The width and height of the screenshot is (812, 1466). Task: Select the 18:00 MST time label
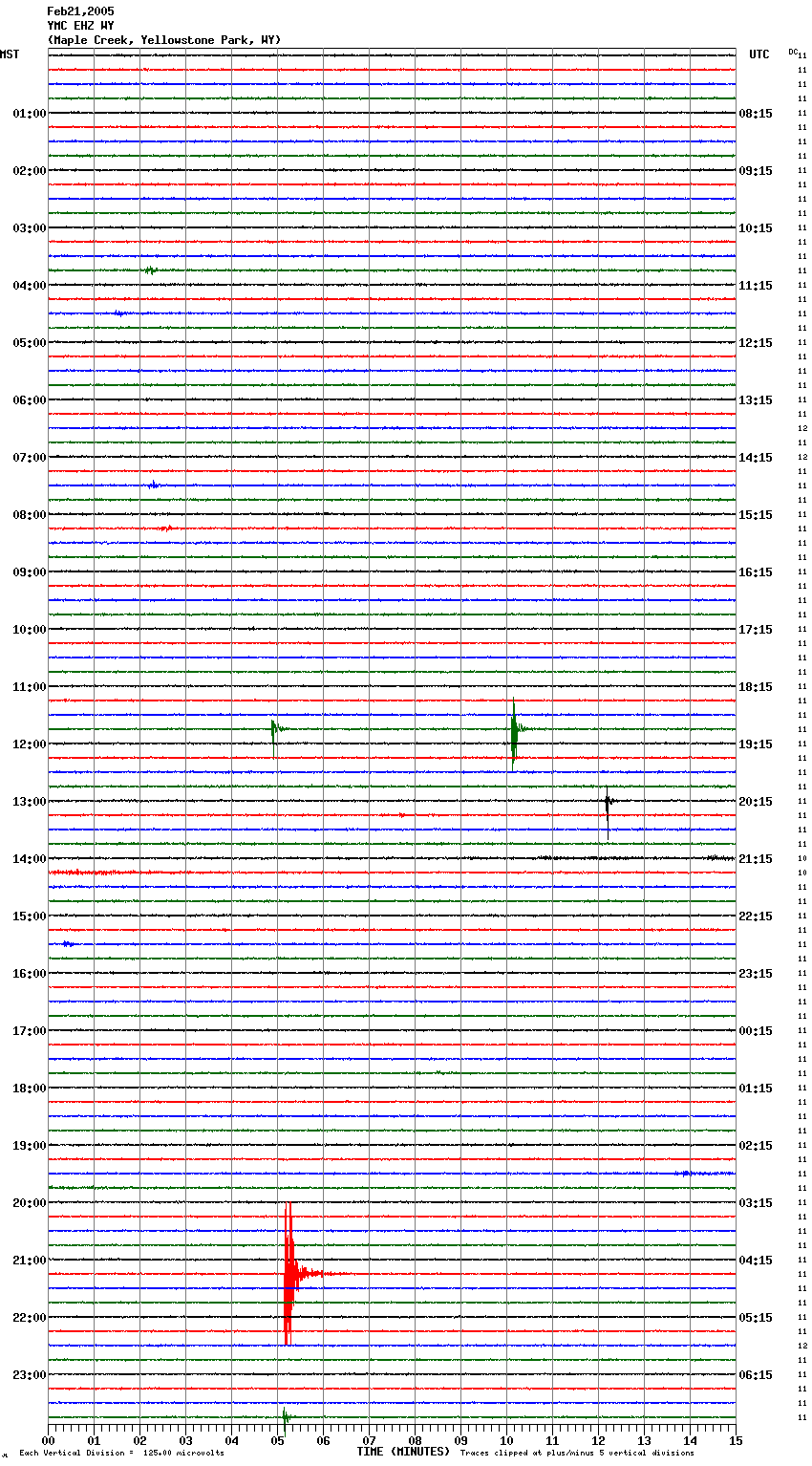pos(30,1089)
